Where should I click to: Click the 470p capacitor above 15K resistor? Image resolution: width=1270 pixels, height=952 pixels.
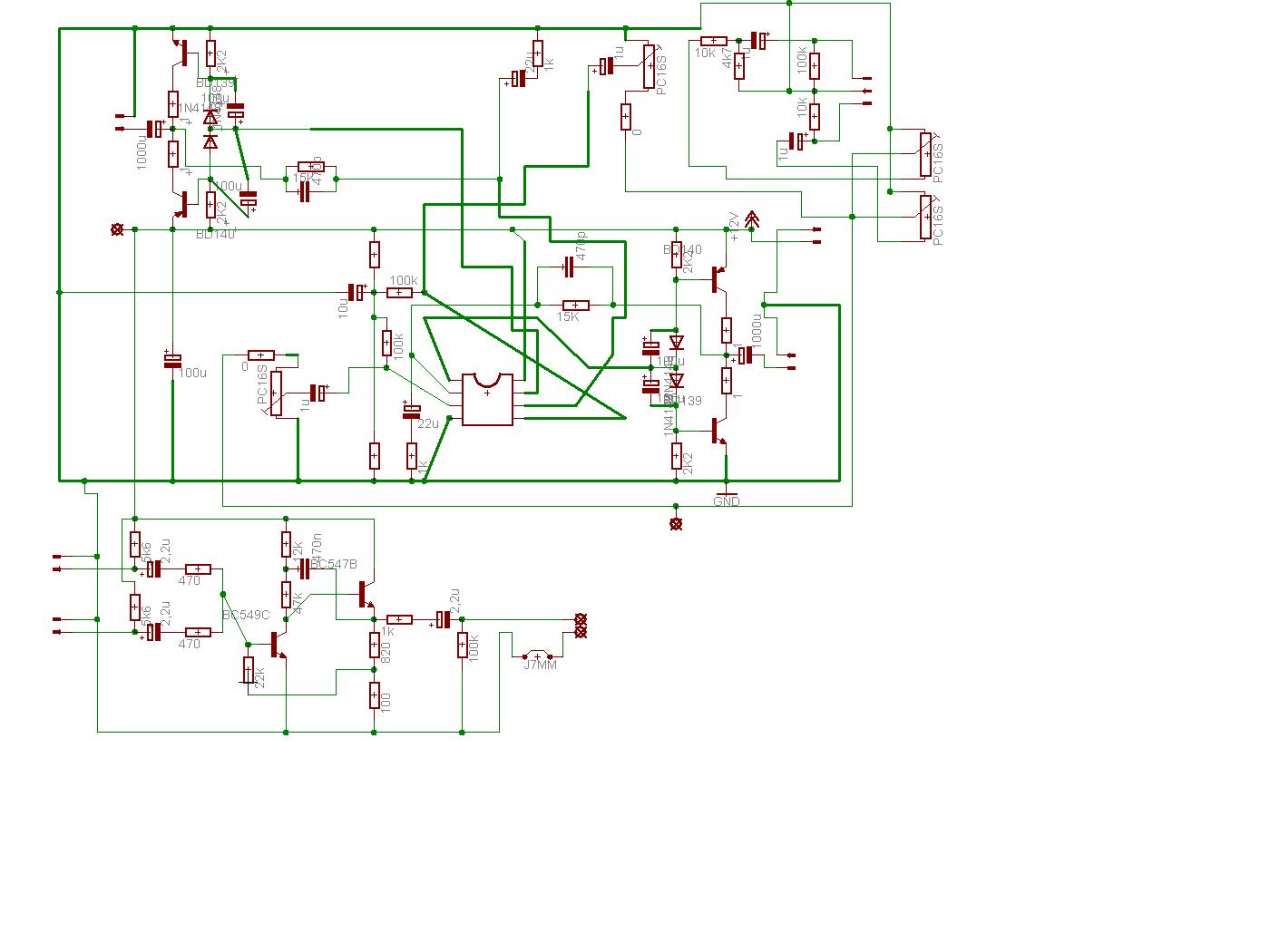coord(569,267)
